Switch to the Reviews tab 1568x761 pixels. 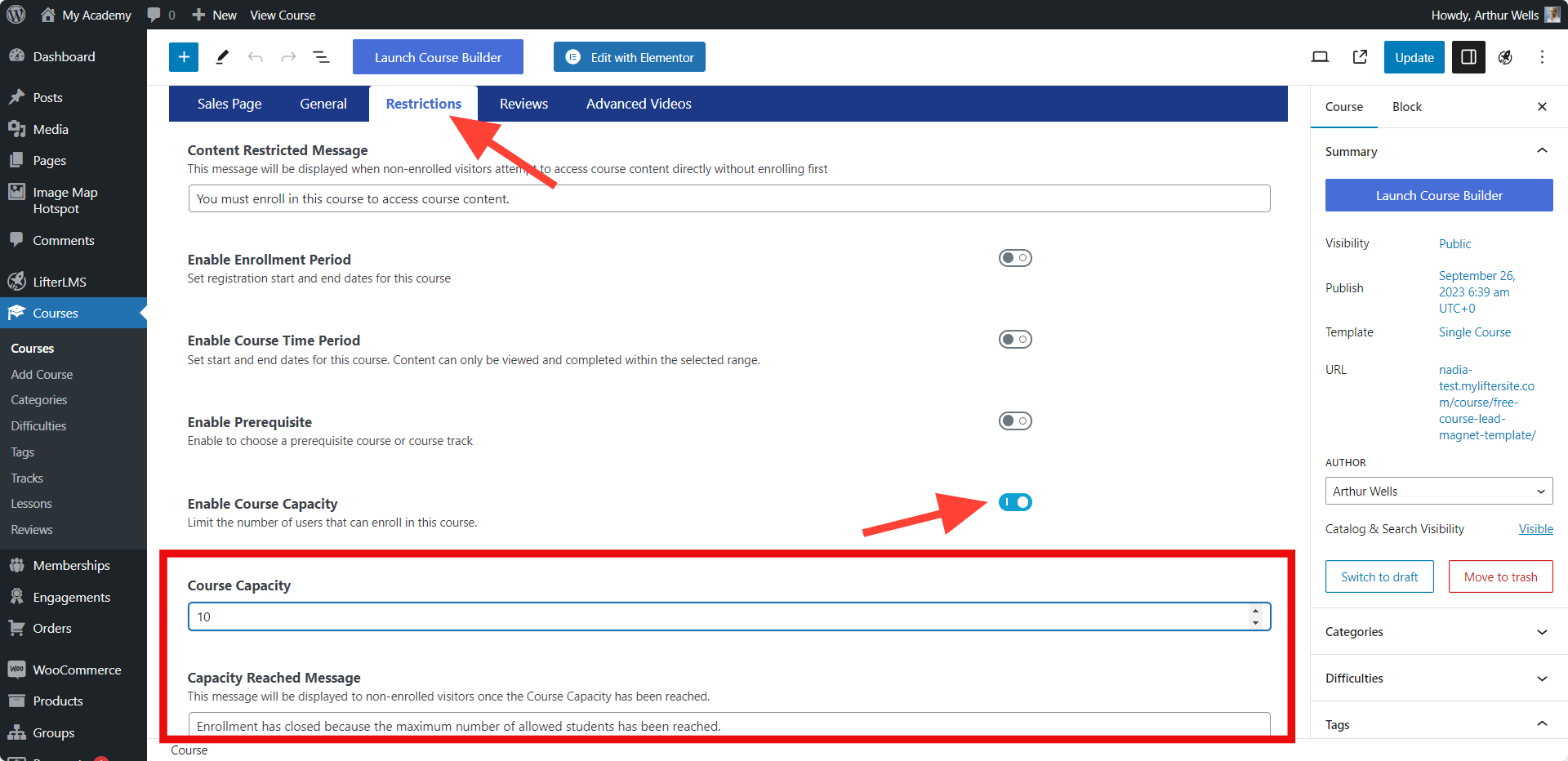(523, 104)
